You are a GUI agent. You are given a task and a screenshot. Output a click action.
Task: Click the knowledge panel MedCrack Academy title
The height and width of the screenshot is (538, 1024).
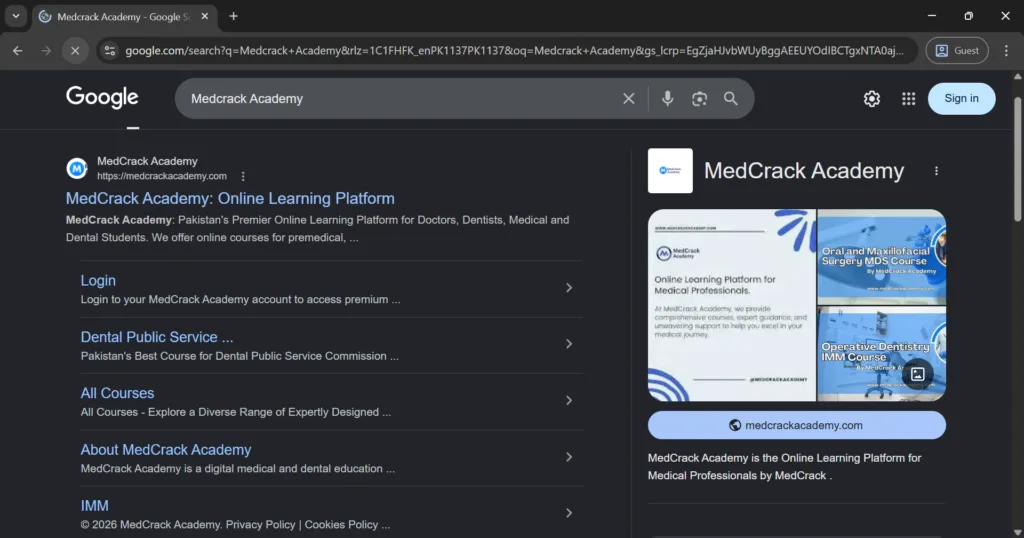804,171
